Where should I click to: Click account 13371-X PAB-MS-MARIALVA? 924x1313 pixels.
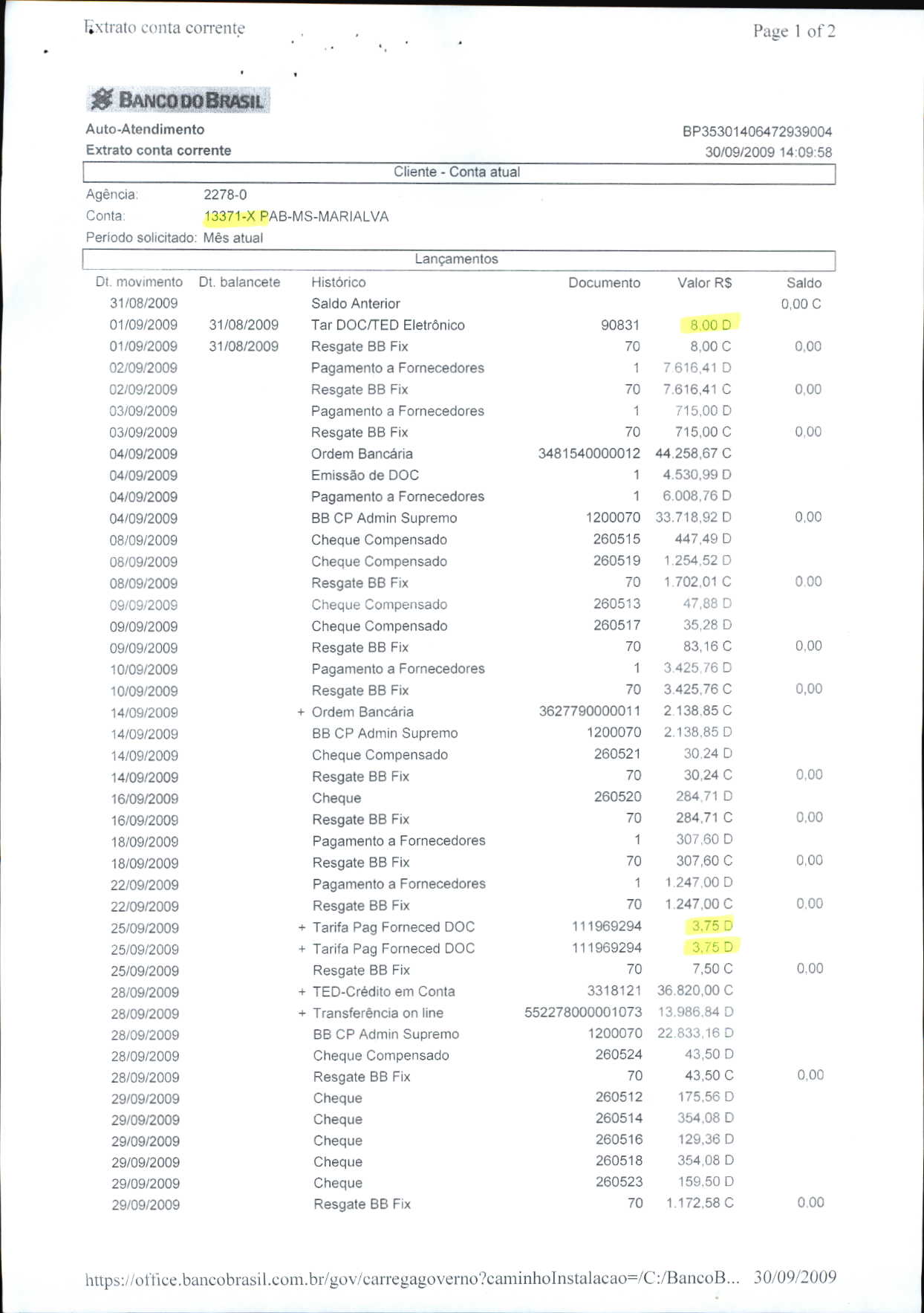(296, 217)
